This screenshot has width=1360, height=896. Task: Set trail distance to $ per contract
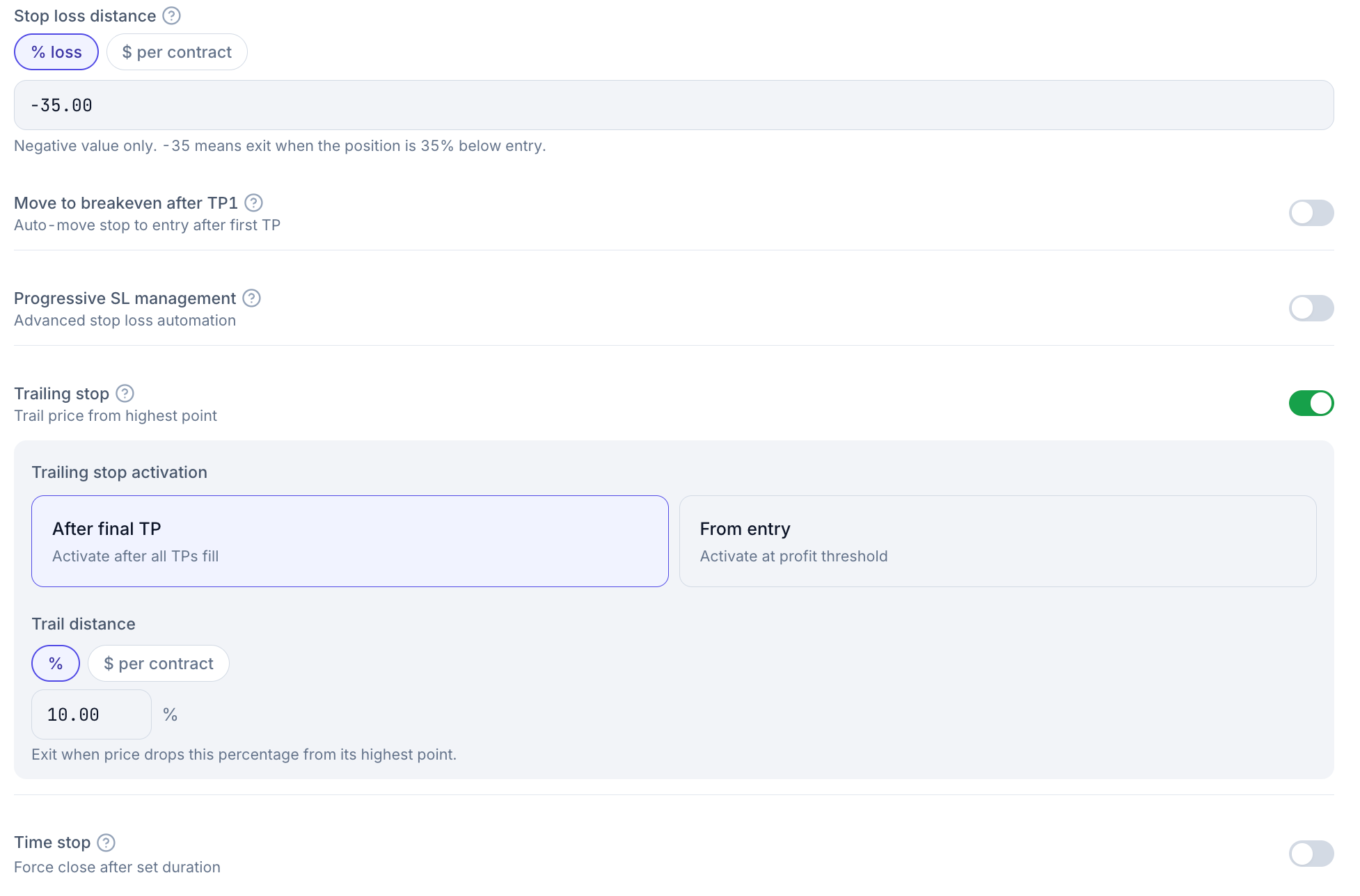tap(159, 664)
